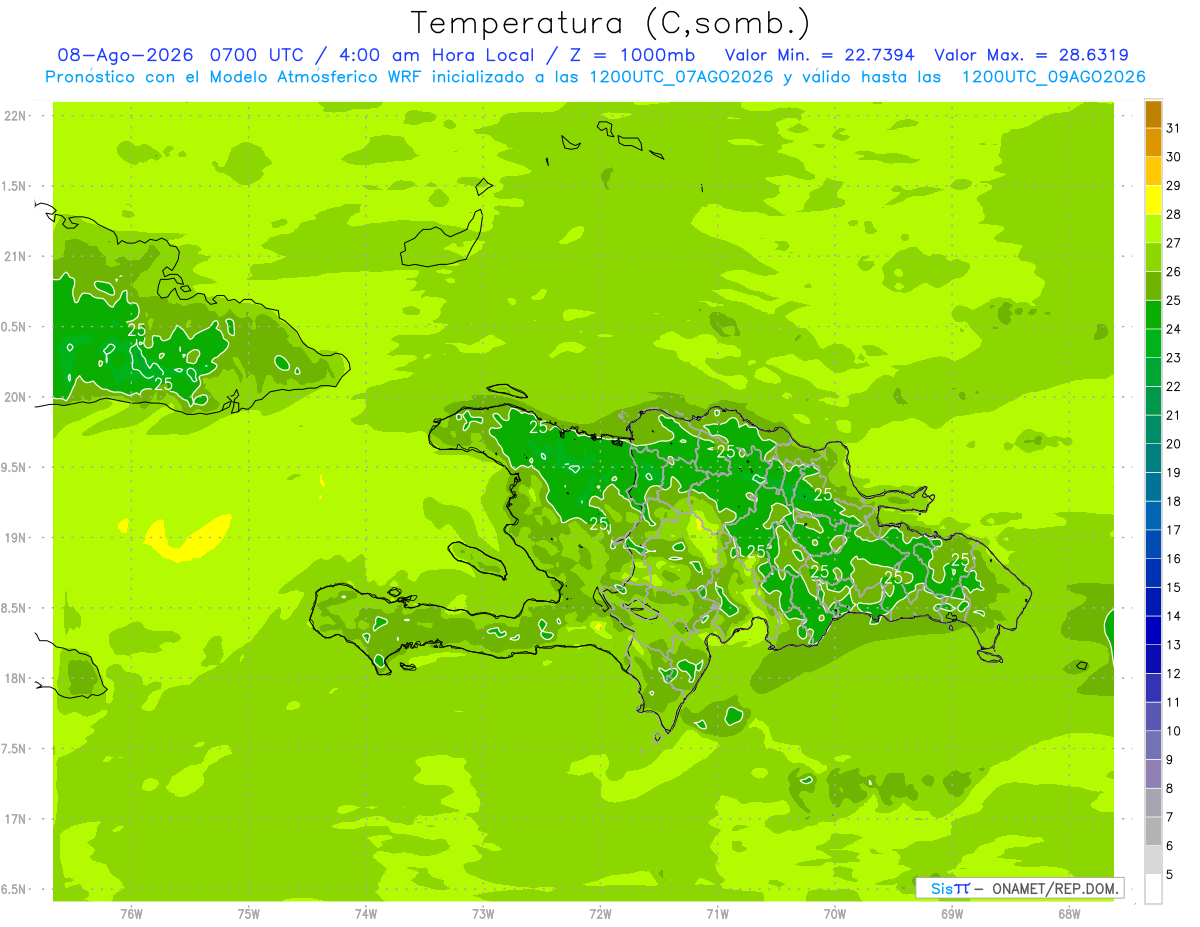Click the '69W' longitude axis label
Screen dimensions: 1200x927
tap(952, 913)
